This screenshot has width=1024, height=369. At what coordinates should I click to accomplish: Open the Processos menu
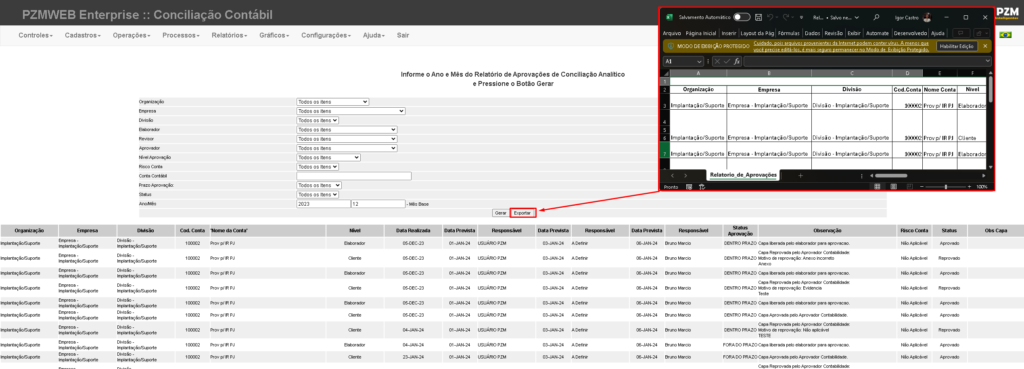[181, 35]
